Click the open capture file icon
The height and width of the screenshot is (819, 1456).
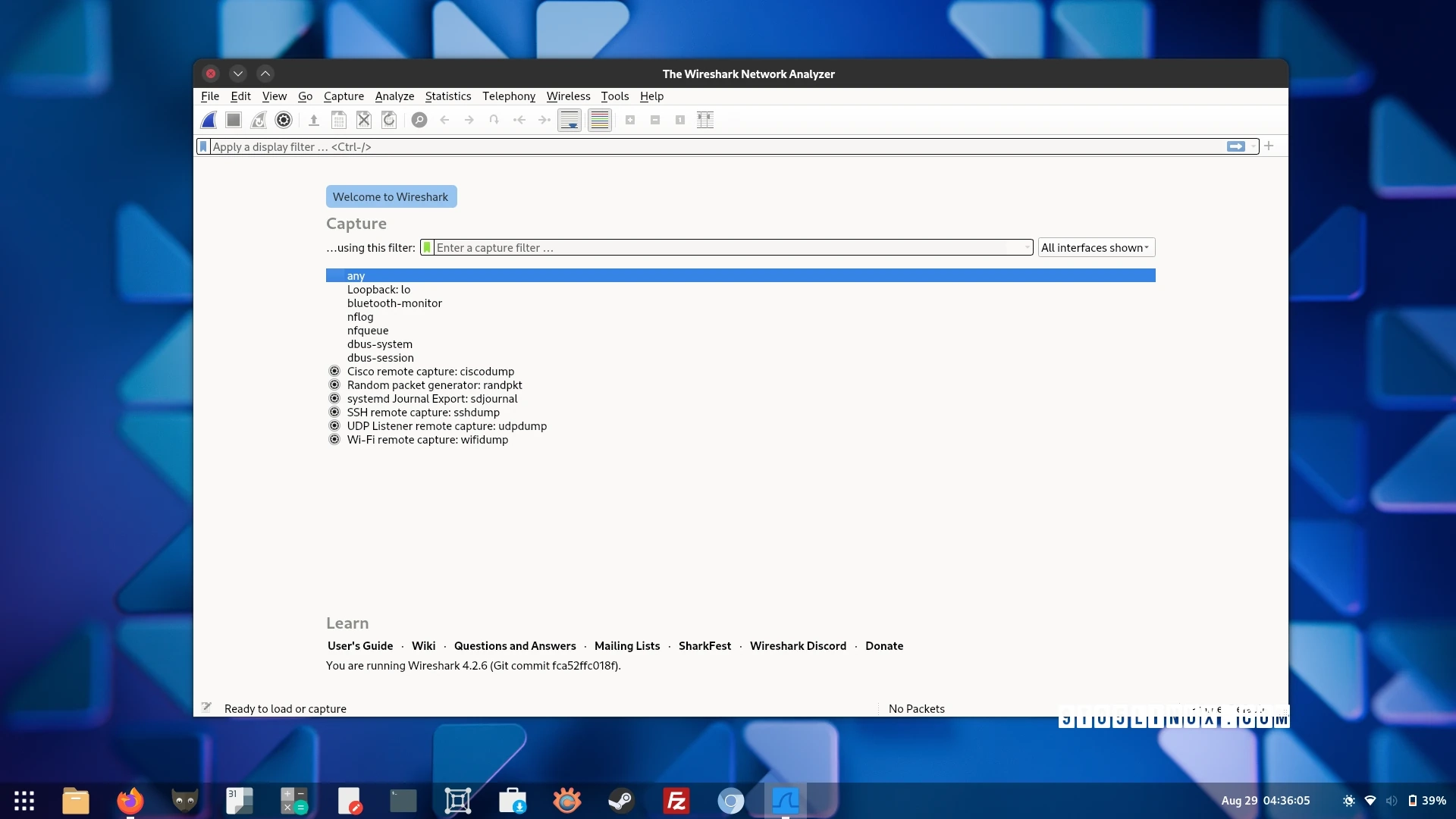click(313, 119)
